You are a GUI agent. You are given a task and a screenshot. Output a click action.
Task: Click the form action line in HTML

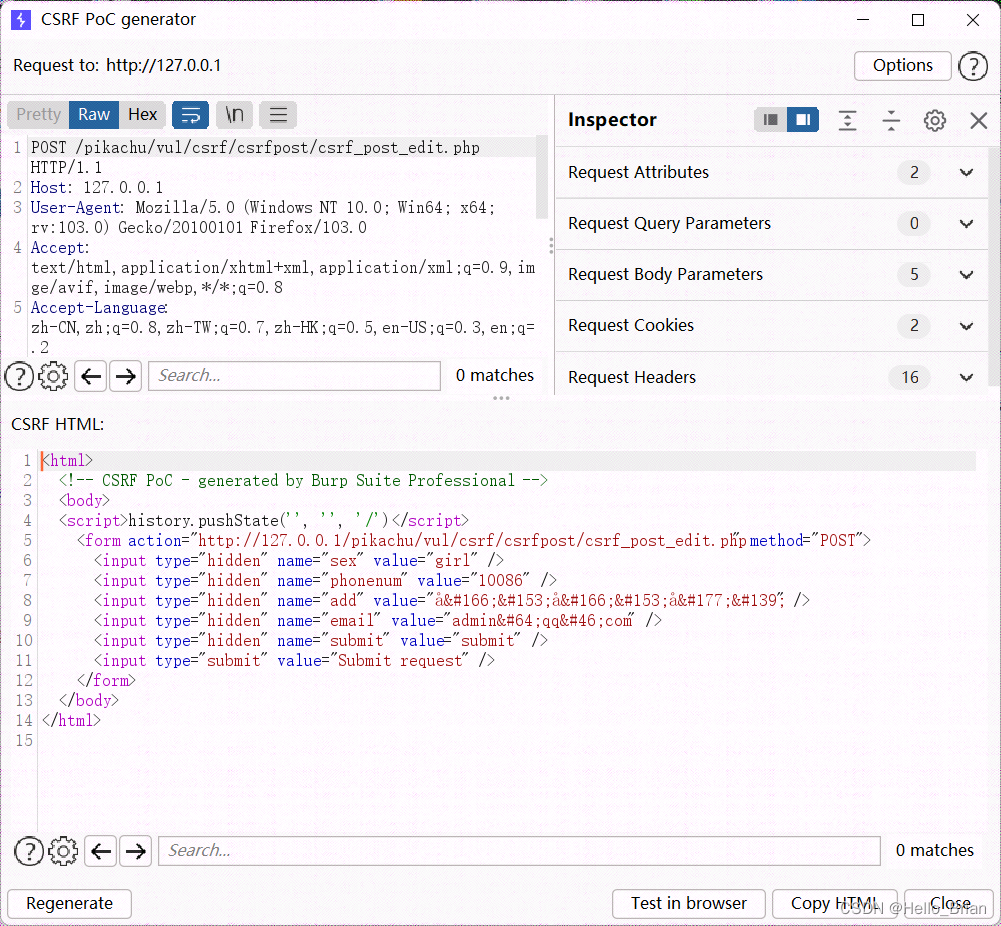tap(474, 541)
